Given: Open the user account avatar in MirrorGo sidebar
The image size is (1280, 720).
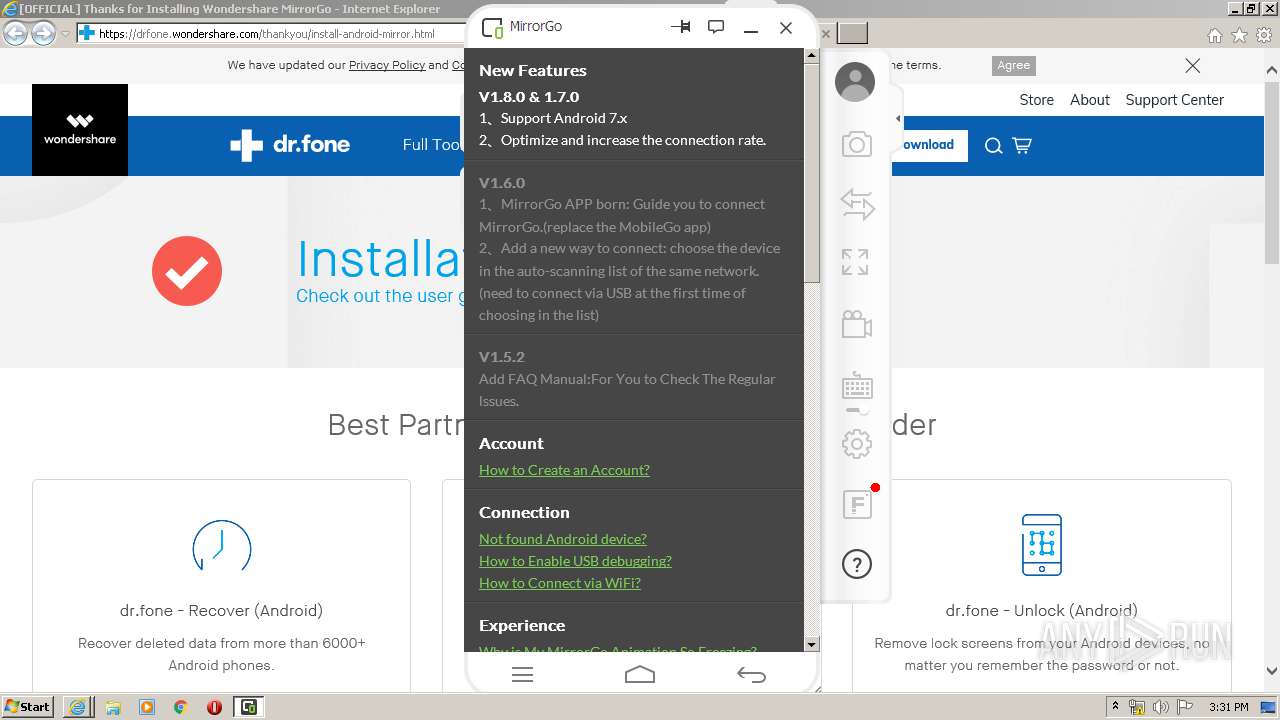Looking at the screenshot, I should pyautogui.click(x=855, y=82).
